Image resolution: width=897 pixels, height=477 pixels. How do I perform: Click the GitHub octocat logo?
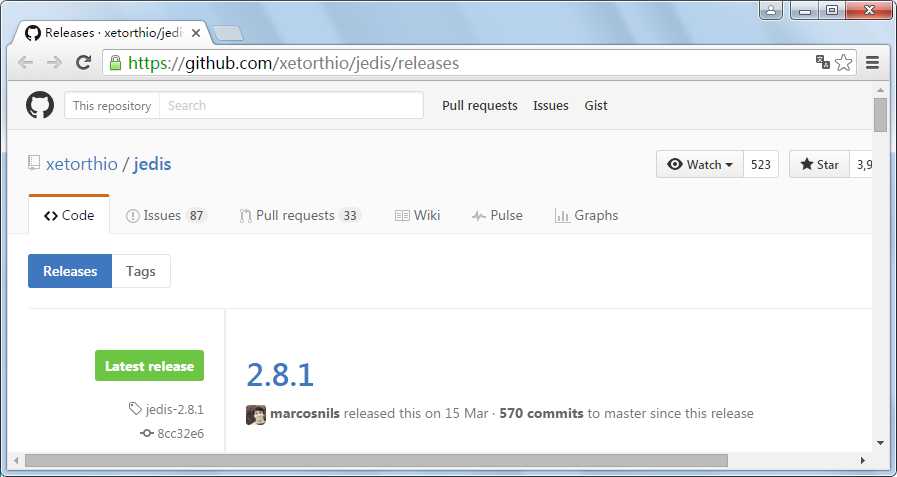[x=40, y=105]
